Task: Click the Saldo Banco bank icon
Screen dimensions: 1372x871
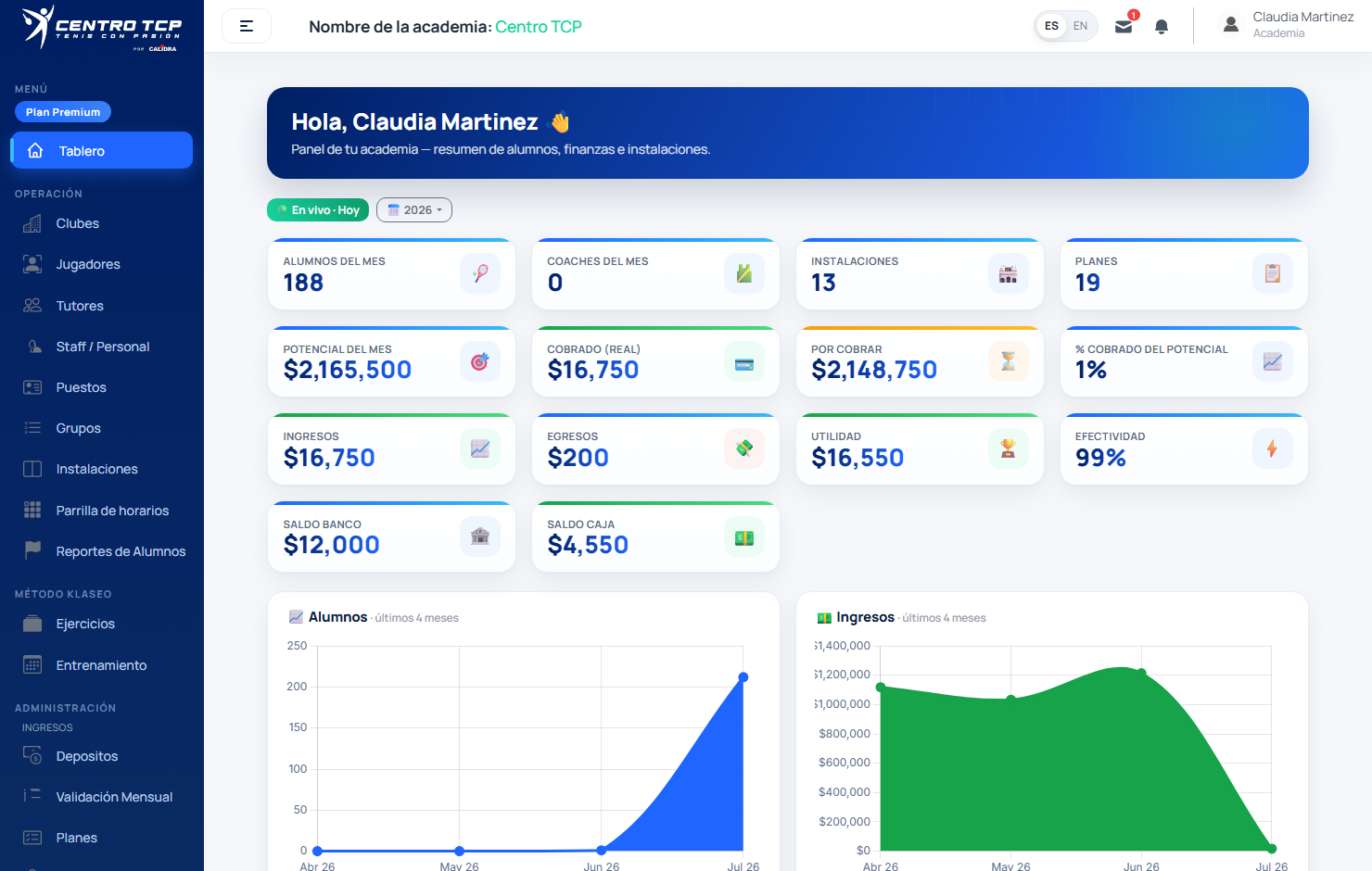Action: [480, 536]
